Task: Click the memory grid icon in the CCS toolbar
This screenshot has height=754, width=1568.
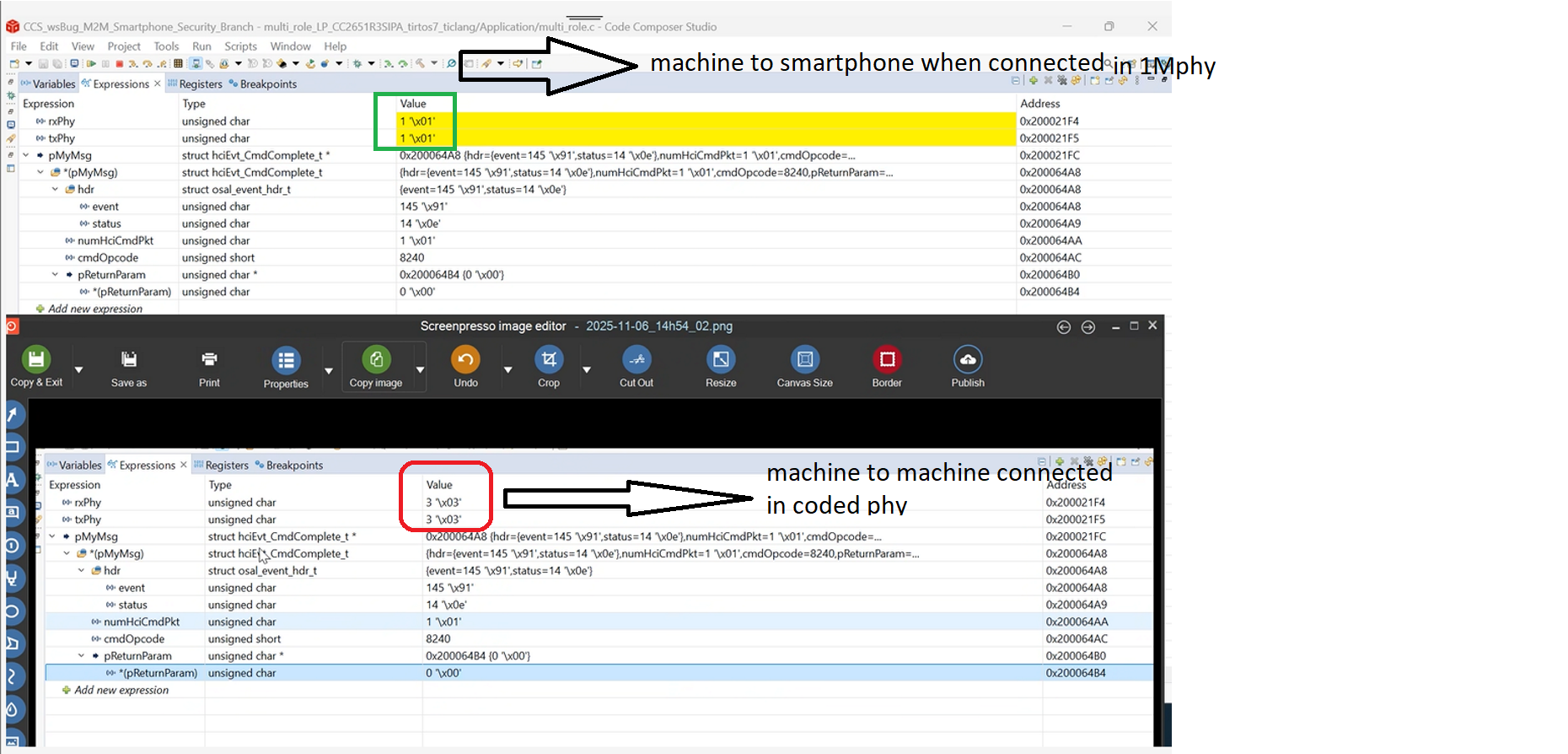Action: point(178,63)
